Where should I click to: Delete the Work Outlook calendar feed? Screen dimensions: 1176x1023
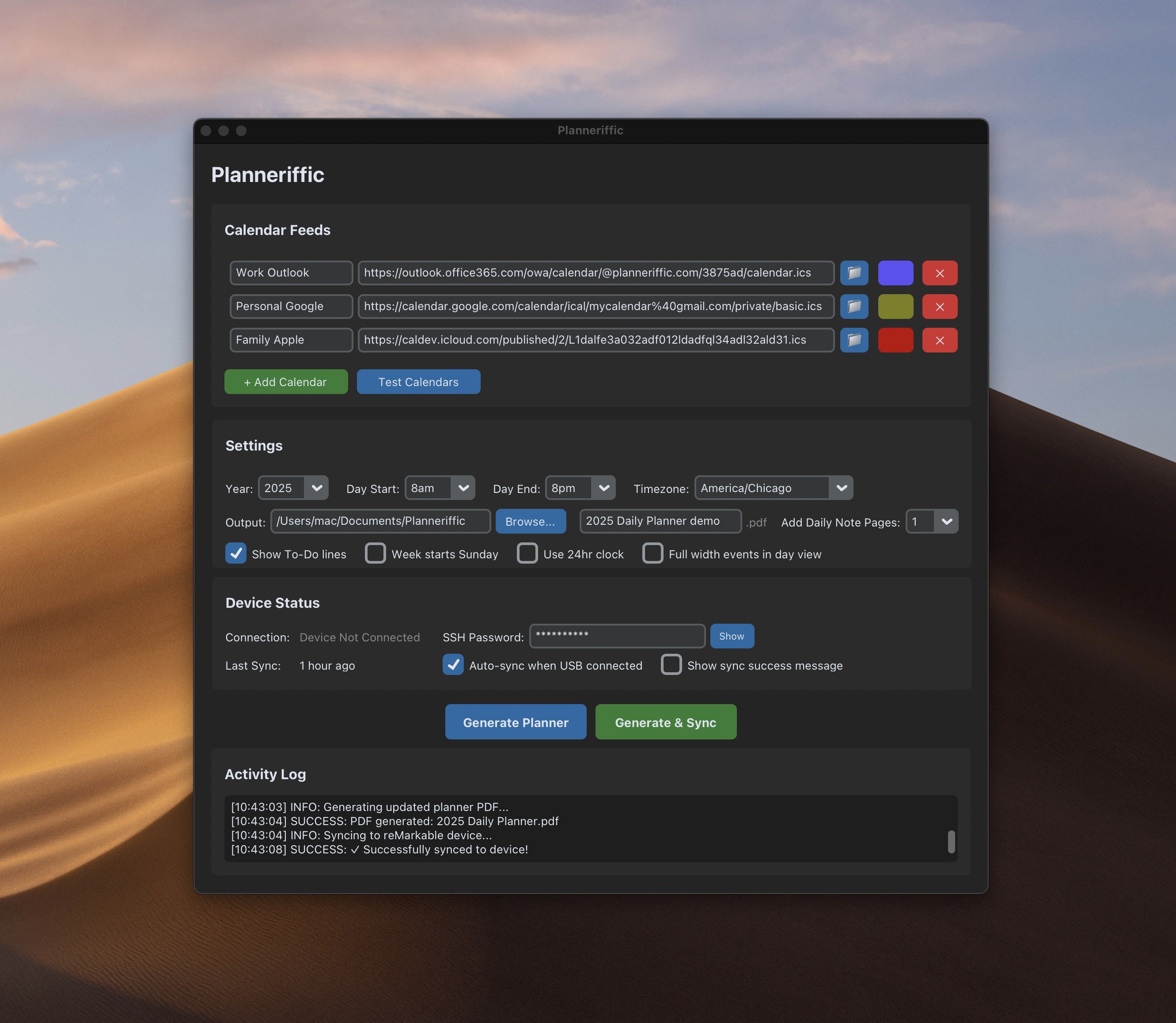(x=940, y=273)
